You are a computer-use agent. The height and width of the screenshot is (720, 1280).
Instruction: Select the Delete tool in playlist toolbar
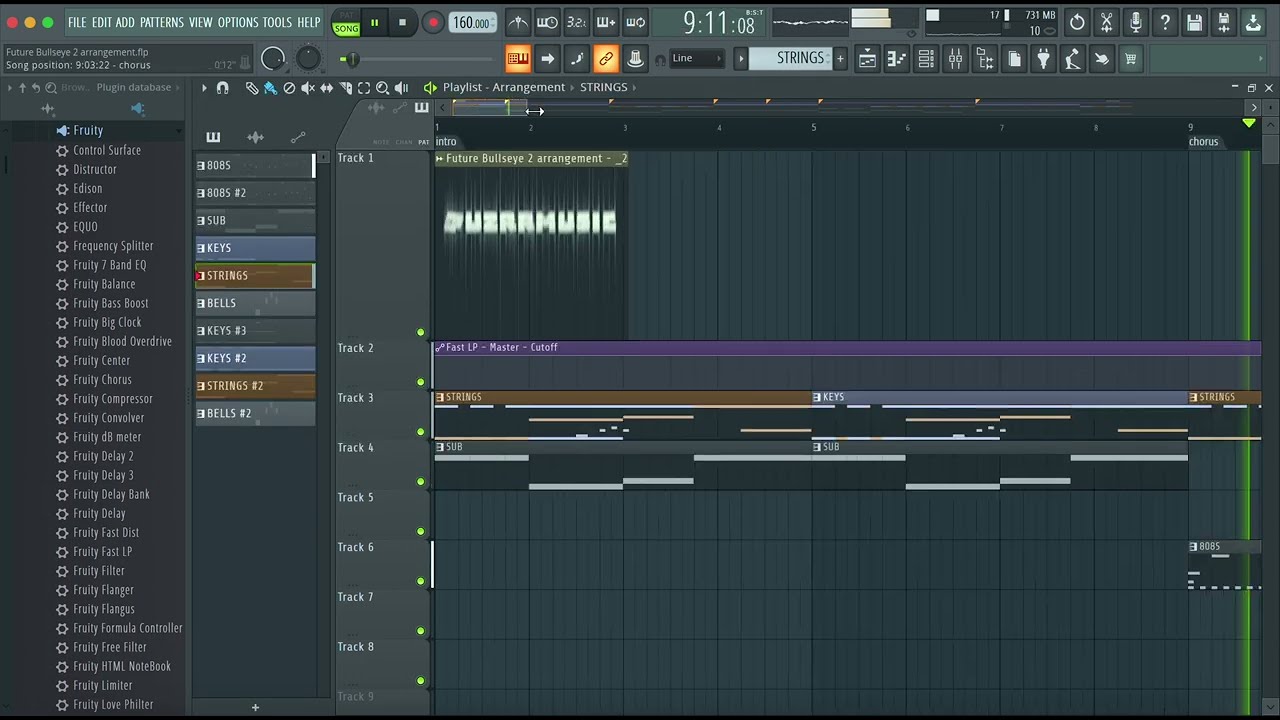tap(289, 88)
